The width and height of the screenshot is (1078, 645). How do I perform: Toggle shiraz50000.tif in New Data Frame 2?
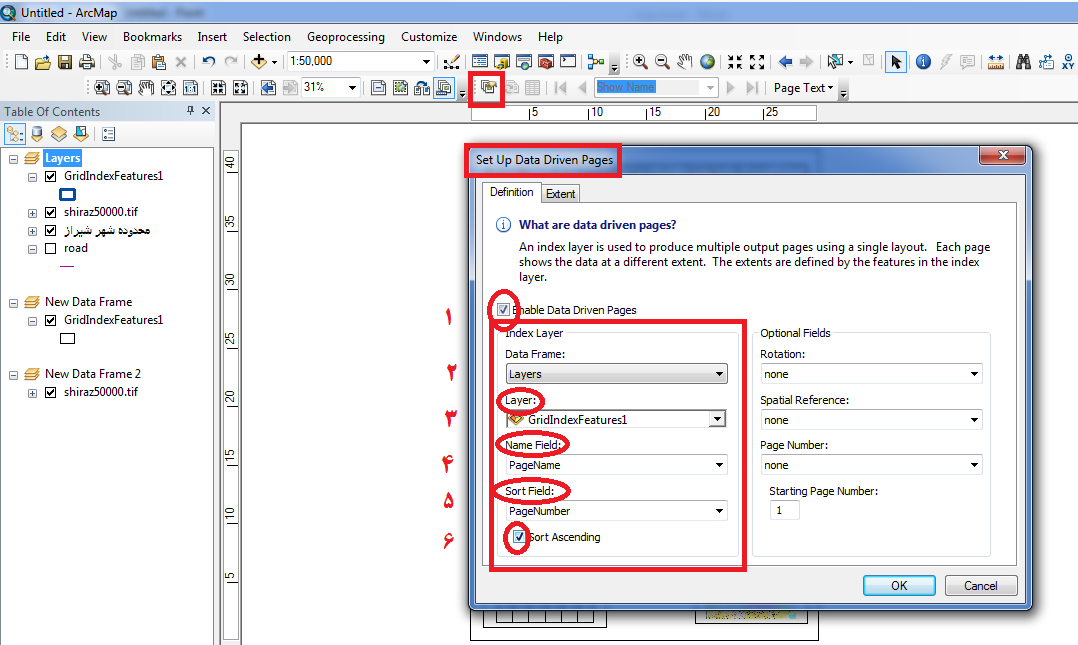coord(50,392)
